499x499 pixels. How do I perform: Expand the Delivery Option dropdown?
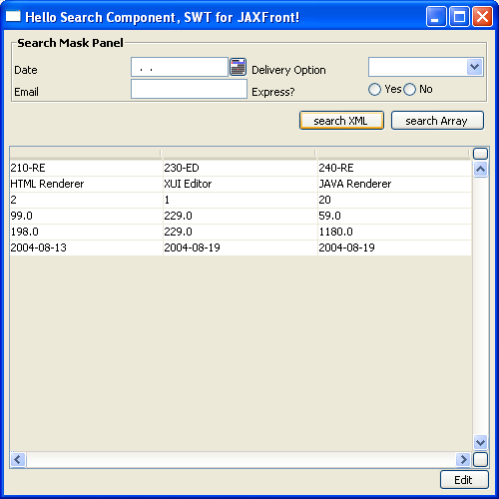point(474,67)
